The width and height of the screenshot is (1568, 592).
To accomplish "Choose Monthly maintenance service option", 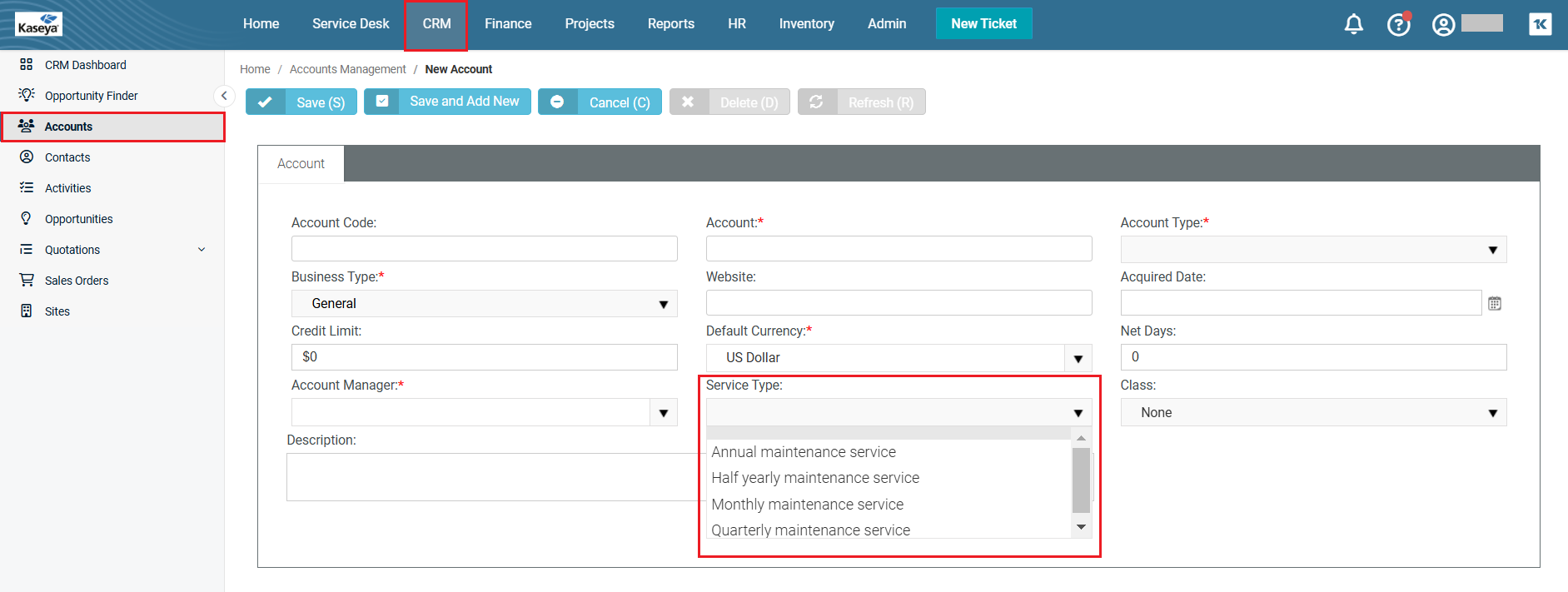I will tap(807, 505).
